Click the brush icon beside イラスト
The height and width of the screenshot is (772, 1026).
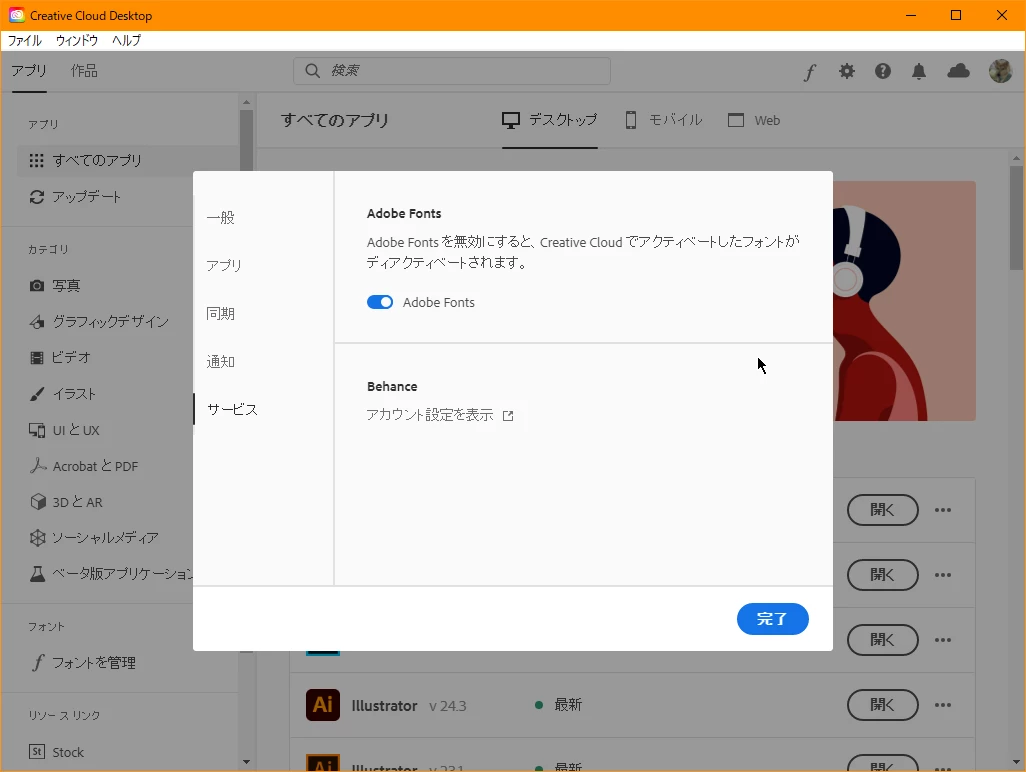tap(37, 394)
